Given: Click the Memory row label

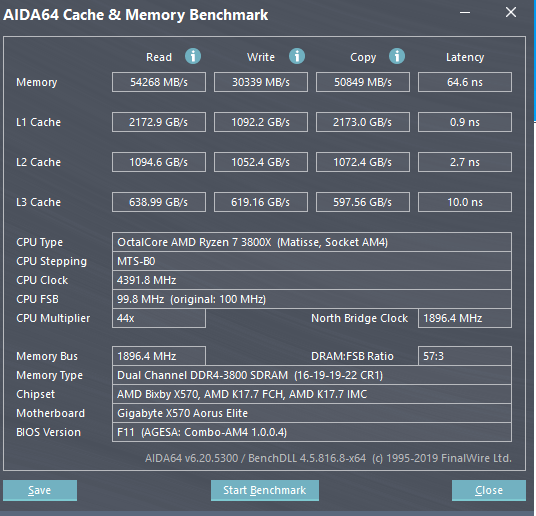Looking at the screenshot, I should coord(37,82).
